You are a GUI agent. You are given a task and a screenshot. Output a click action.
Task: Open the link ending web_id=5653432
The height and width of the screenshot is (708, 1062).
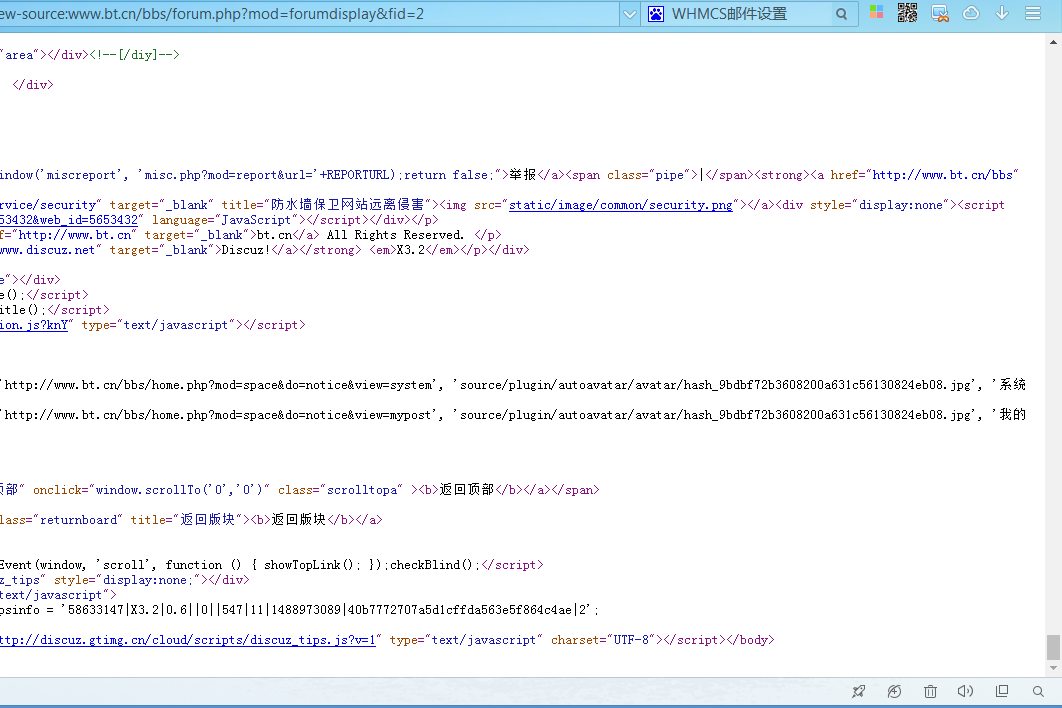pyautogui.click(x=68, y=220)
